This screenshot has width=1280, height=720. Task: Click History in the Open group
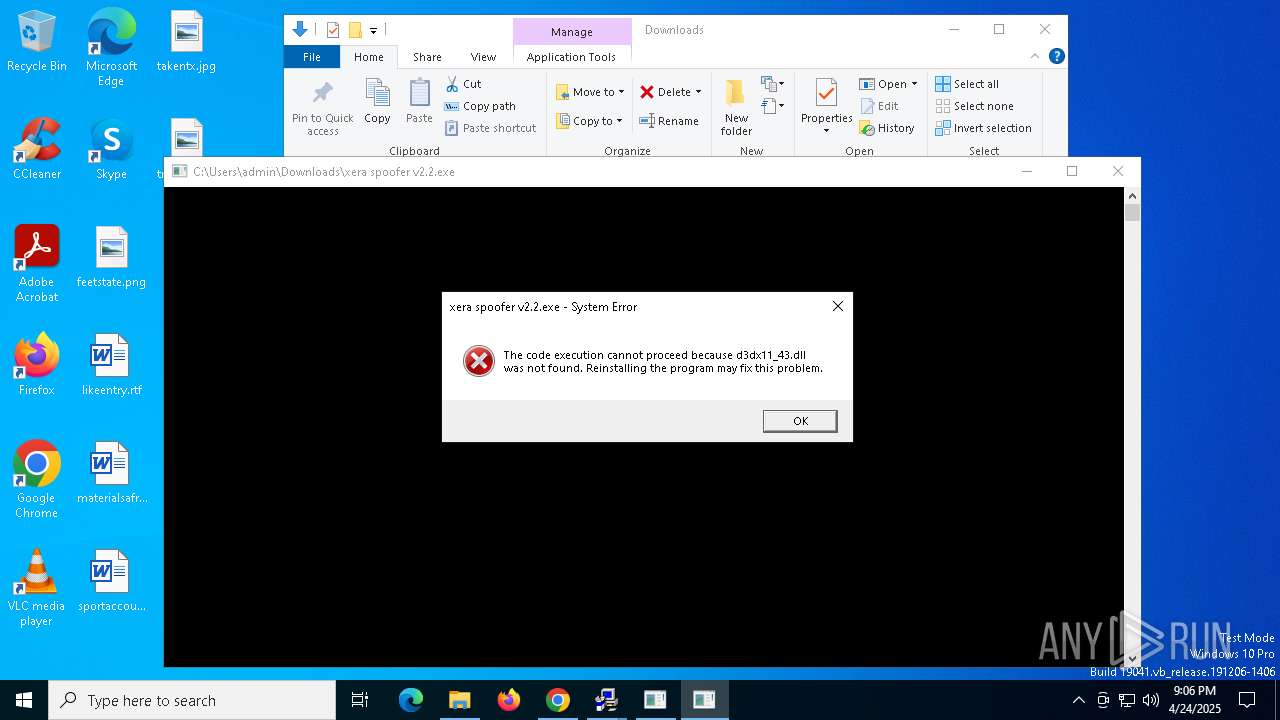pyautogui.click(x=887, y=128)
